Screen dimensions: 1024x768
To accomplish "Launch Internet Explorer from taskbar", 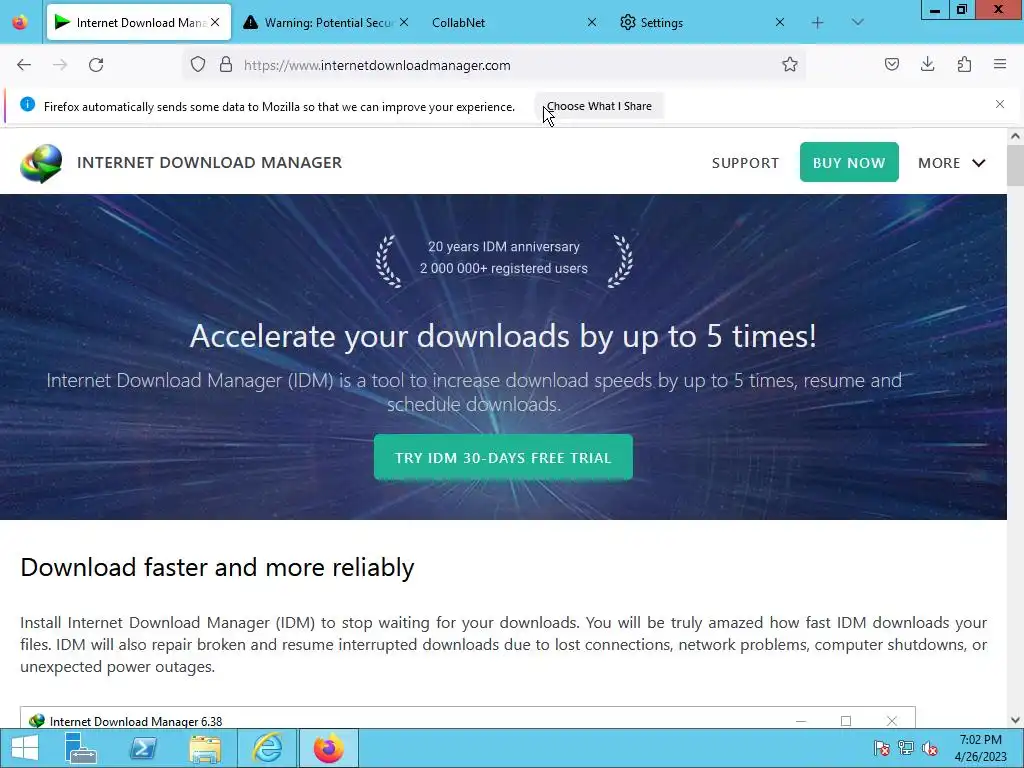I will click(x=267, y=748).
